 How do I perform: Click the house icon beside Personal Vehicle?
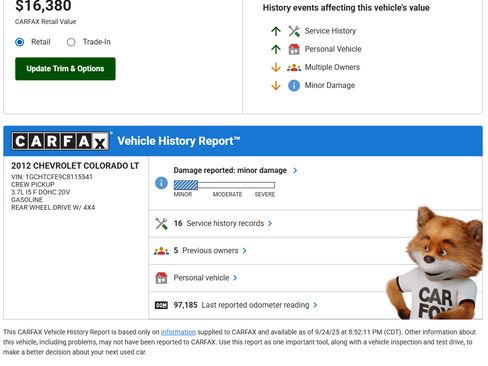[x=294, y=49]
